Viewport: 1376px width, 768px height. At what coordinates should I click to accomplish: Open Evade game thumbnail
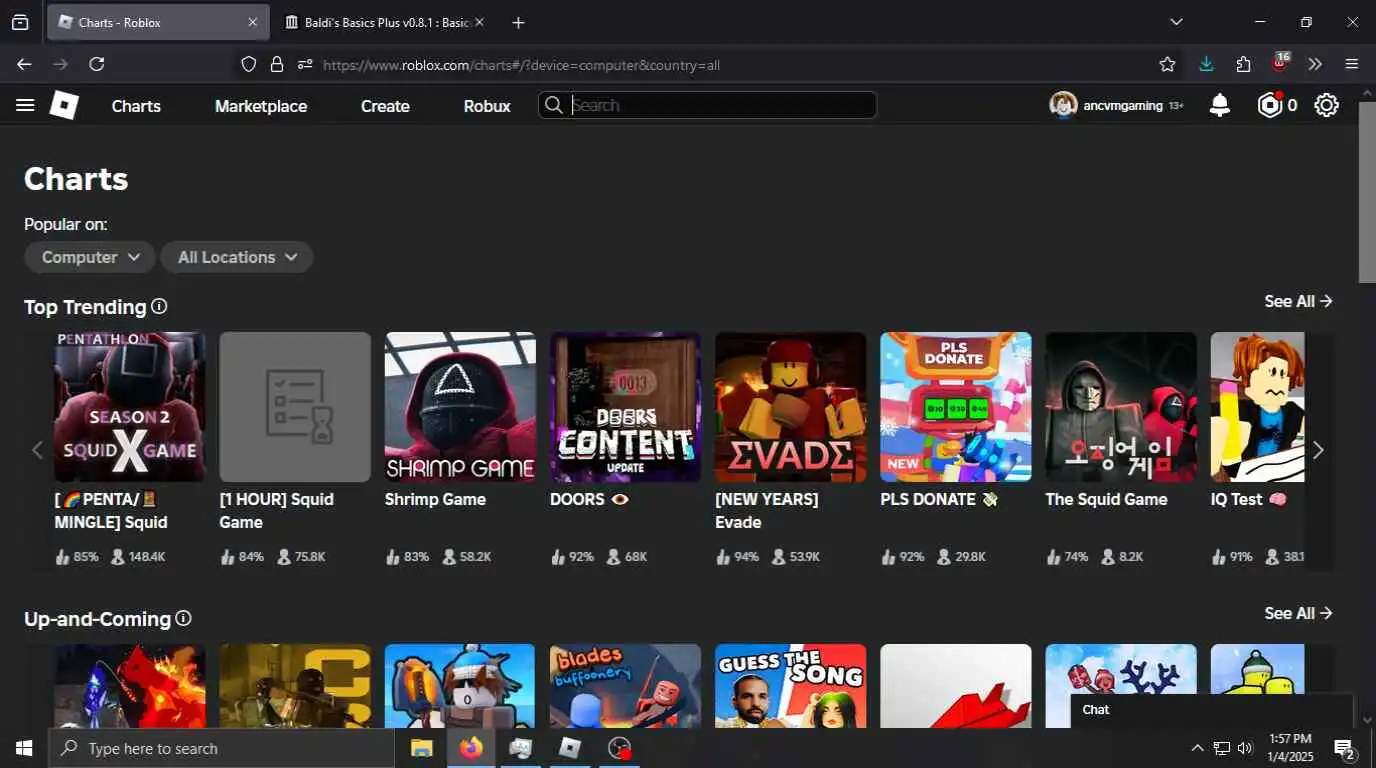click(x=790, y=407)
